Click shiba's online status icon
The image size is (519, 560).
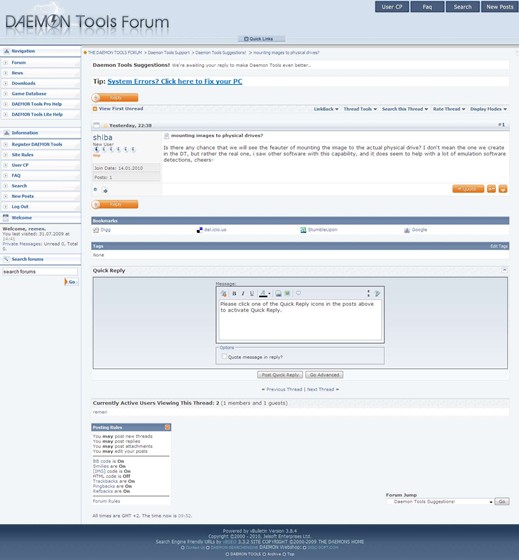coord(95,189)
